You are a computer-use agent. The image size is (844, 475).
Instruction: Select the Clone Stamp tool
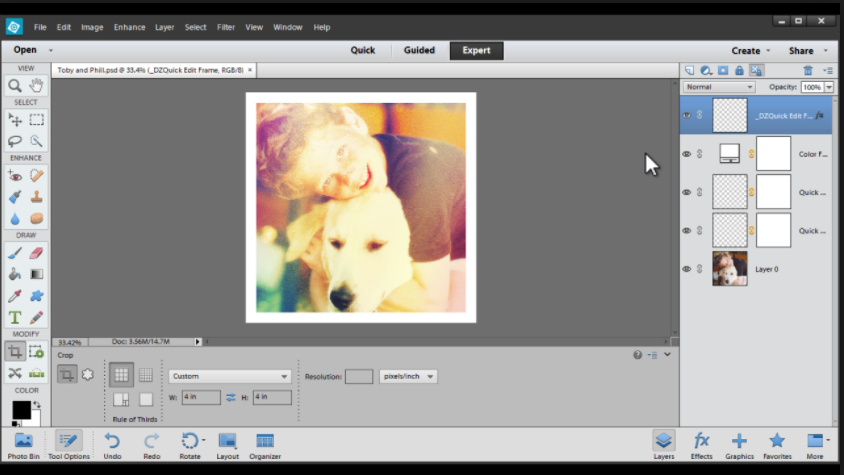(x=37, y=197)
